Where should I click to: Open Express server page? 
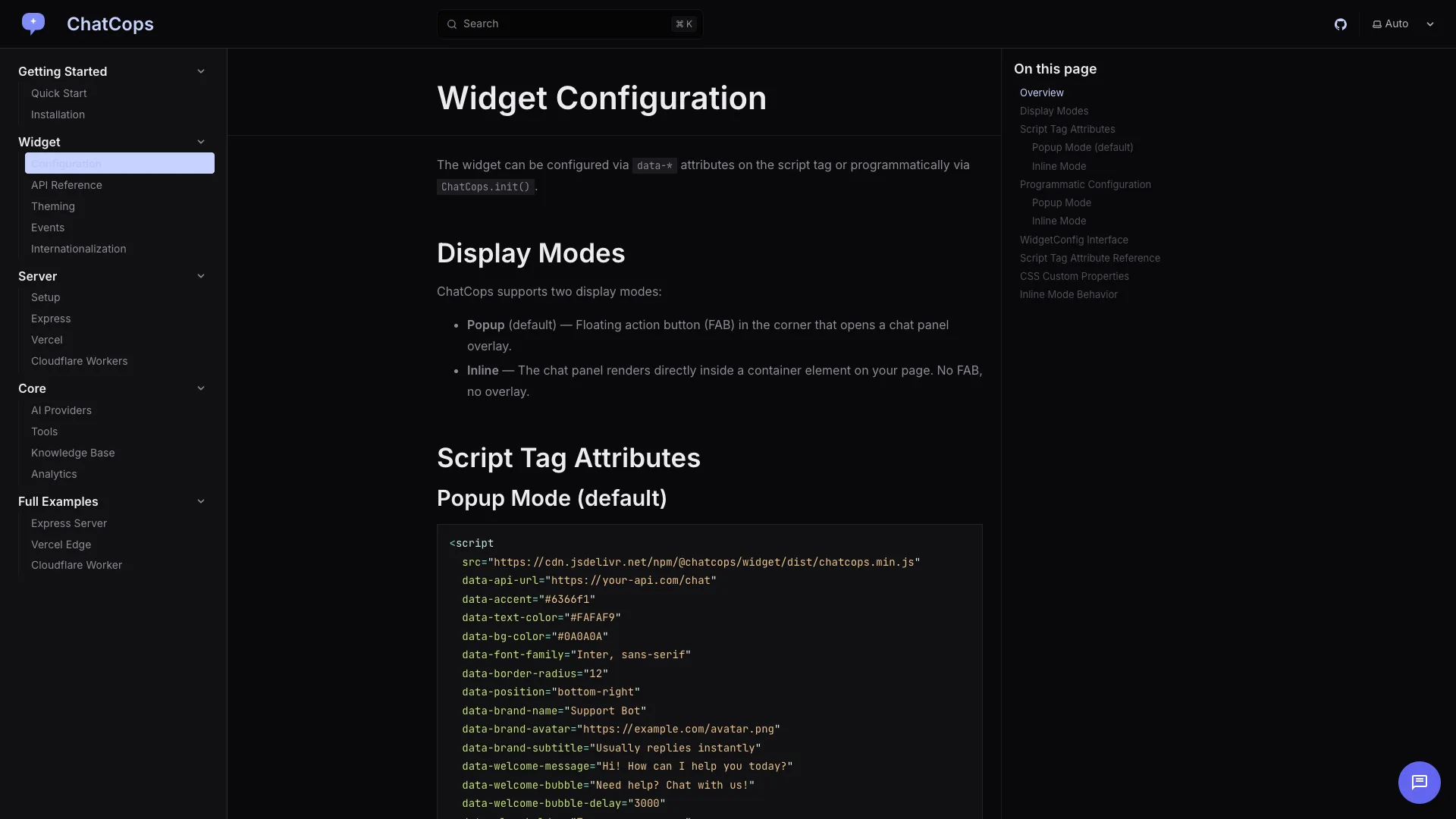point(51,318)
